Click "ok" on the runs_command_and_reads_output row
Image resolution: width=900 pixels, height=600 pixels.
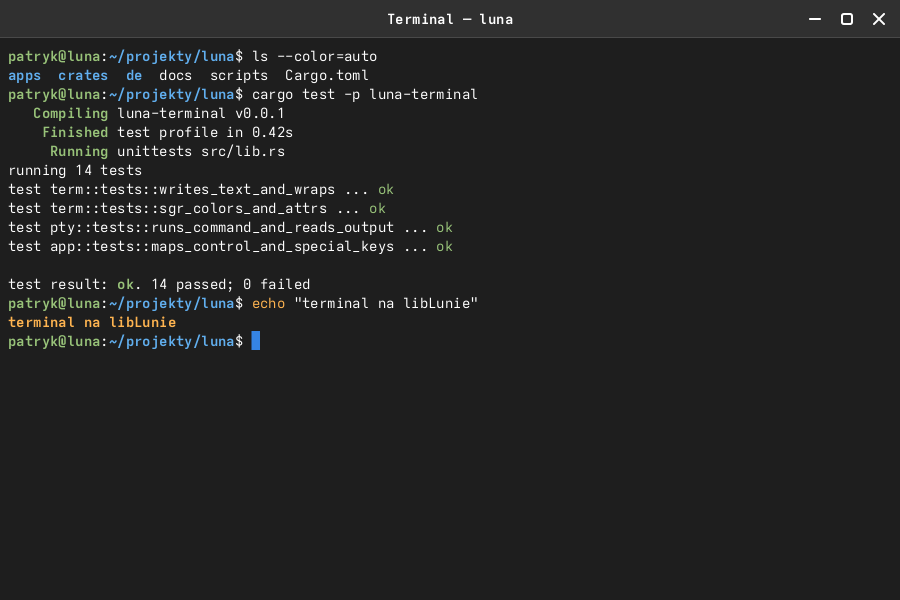[x=444, y=227]
